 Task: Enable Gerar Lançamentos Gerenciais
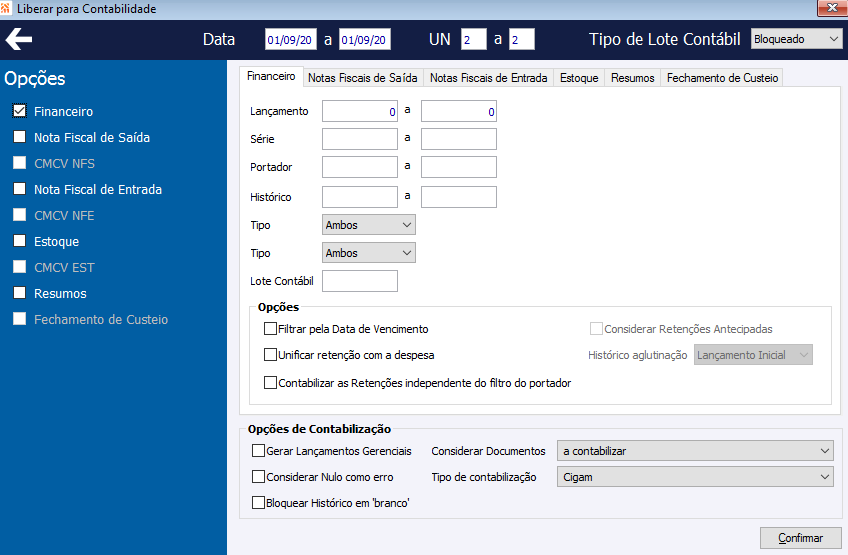(x=258, y=451)
